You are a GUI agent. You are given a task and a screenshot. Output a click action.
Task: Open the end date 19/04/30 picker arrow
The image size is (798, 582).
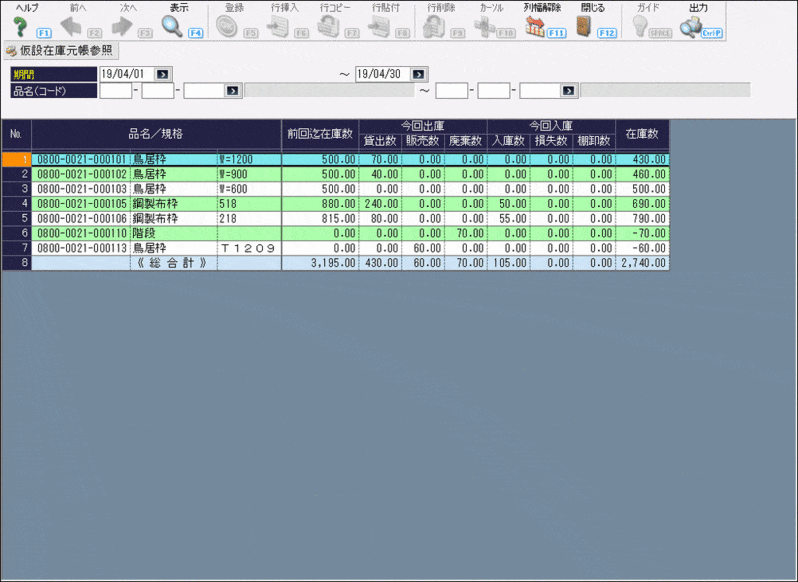coord(418,74)
